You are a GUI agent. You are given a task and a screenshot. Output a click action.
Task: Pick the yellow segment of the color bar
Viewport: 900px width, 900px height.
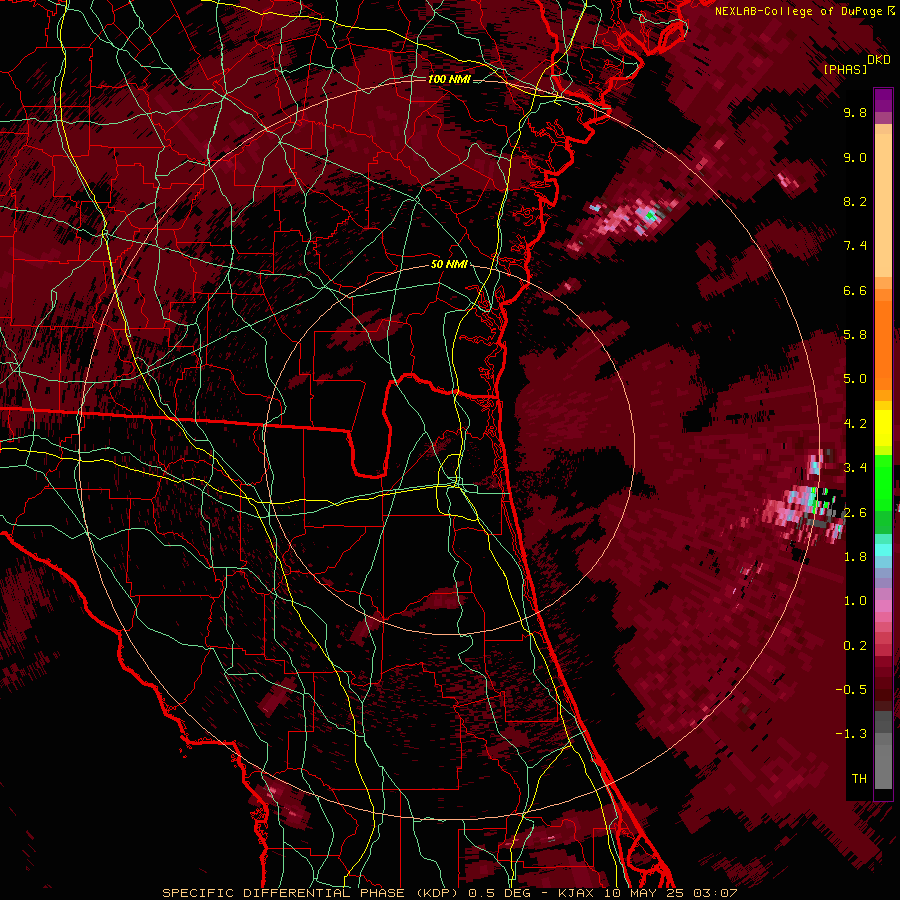tap(883, 428)
